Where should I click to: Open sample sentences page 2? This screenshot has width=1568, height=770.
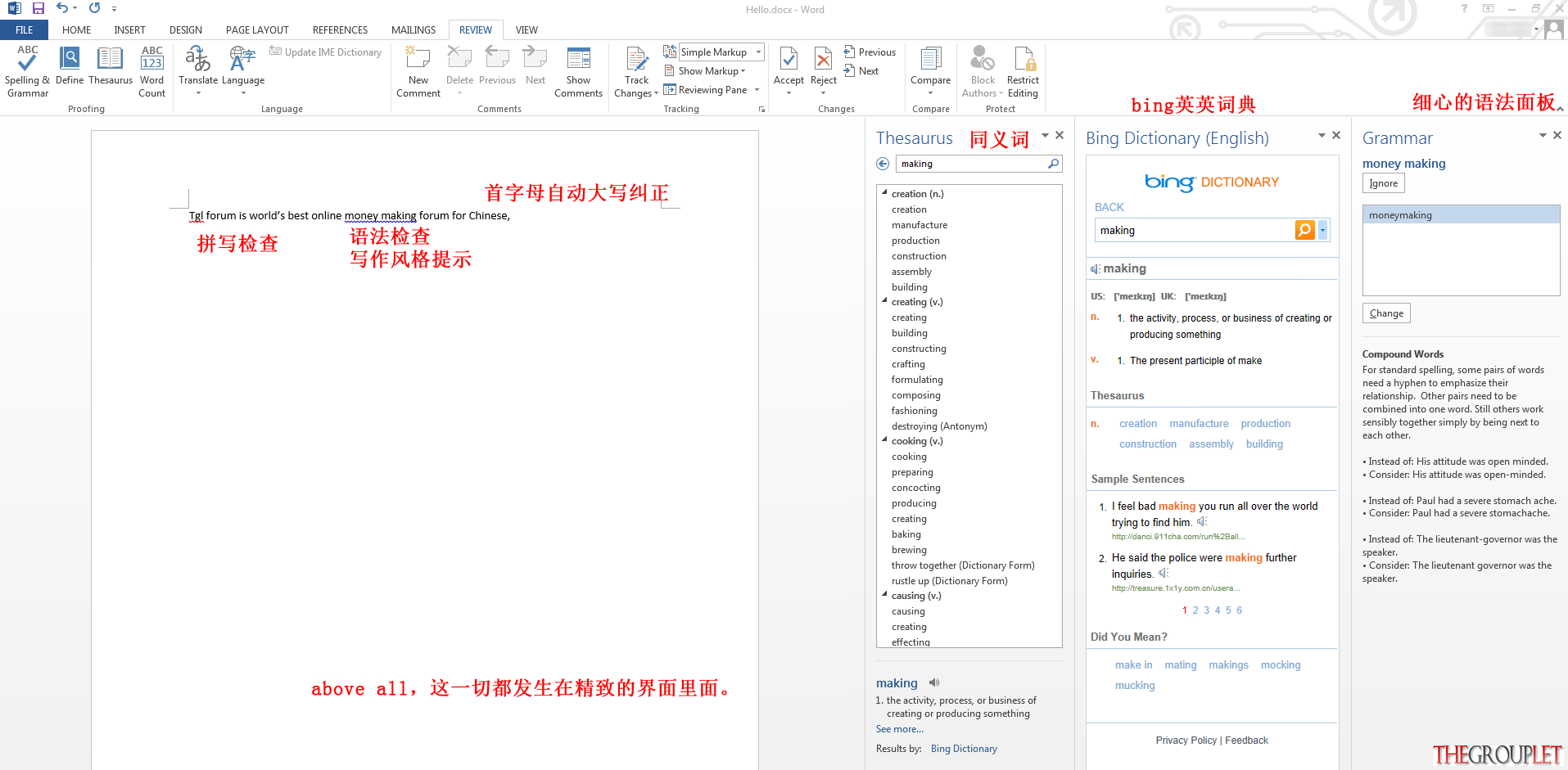click(x=1195, y=610)
